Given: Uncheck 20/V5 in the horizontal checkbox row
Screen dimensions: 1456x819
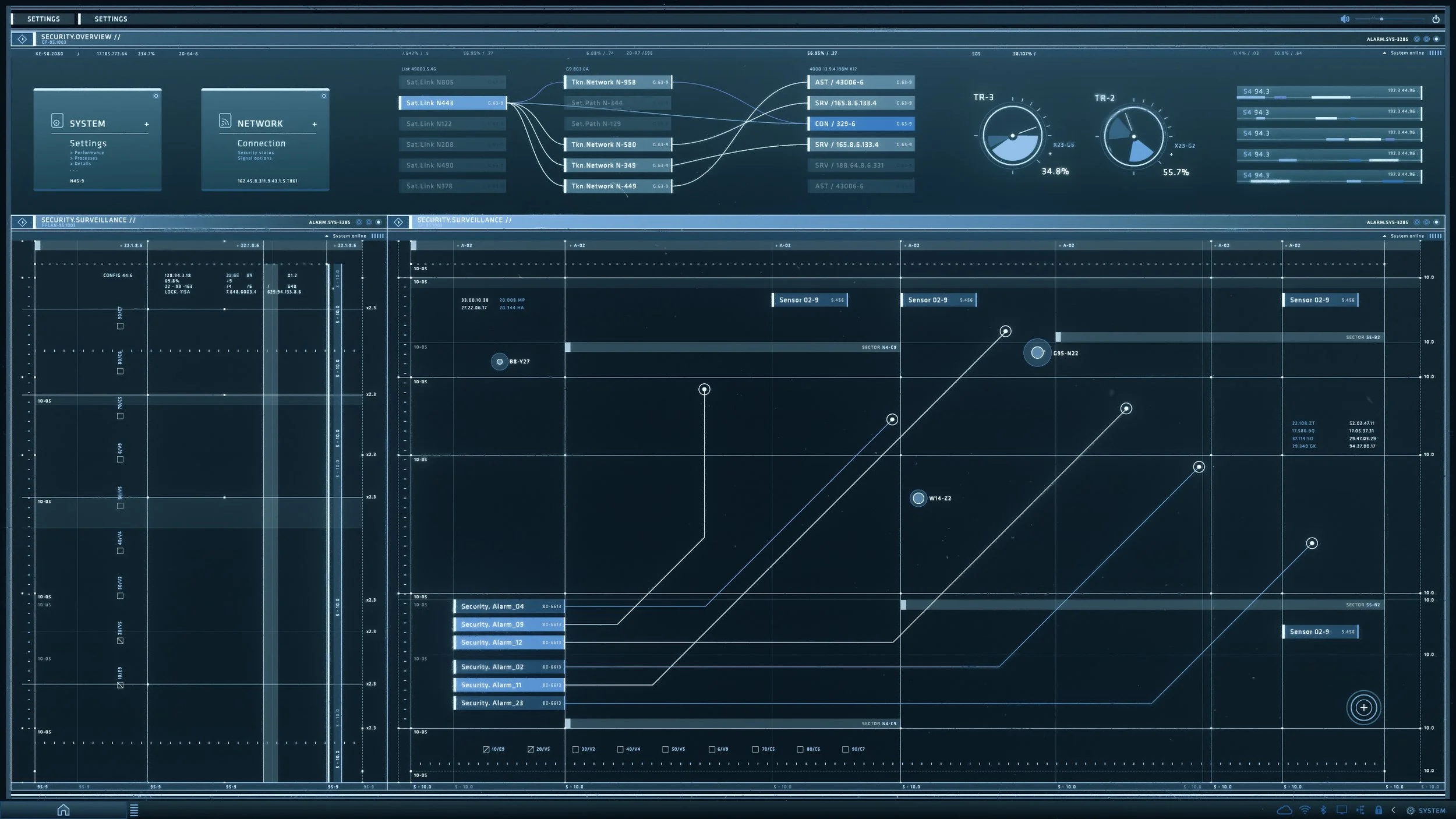Looking at the screenshot, I should (531, 749).
